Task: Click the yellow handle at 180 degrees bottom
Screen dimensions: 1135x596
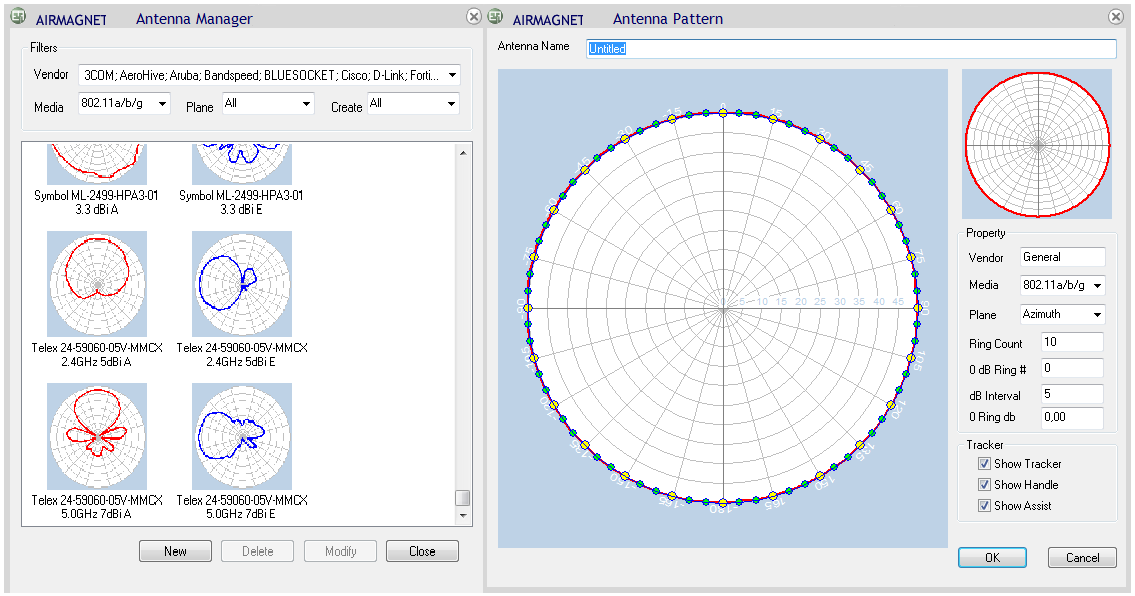Action: 722,503
